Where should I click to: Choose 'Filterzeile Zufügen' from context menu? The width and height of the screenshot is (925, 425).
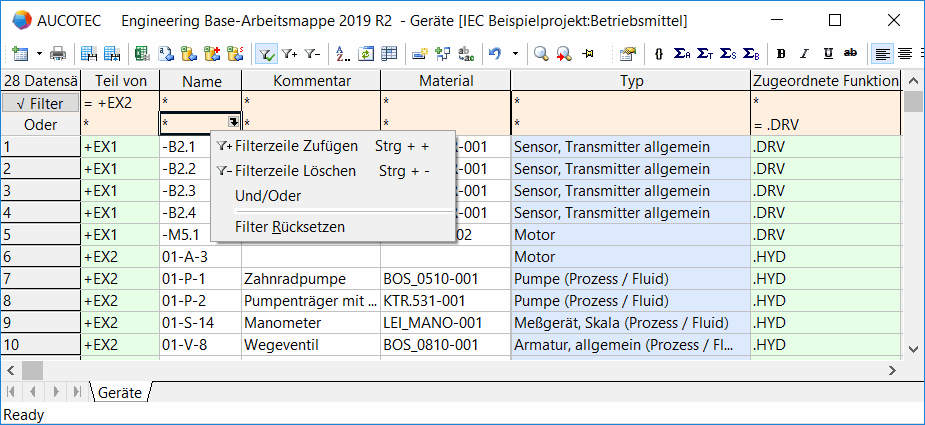point(296,146)
